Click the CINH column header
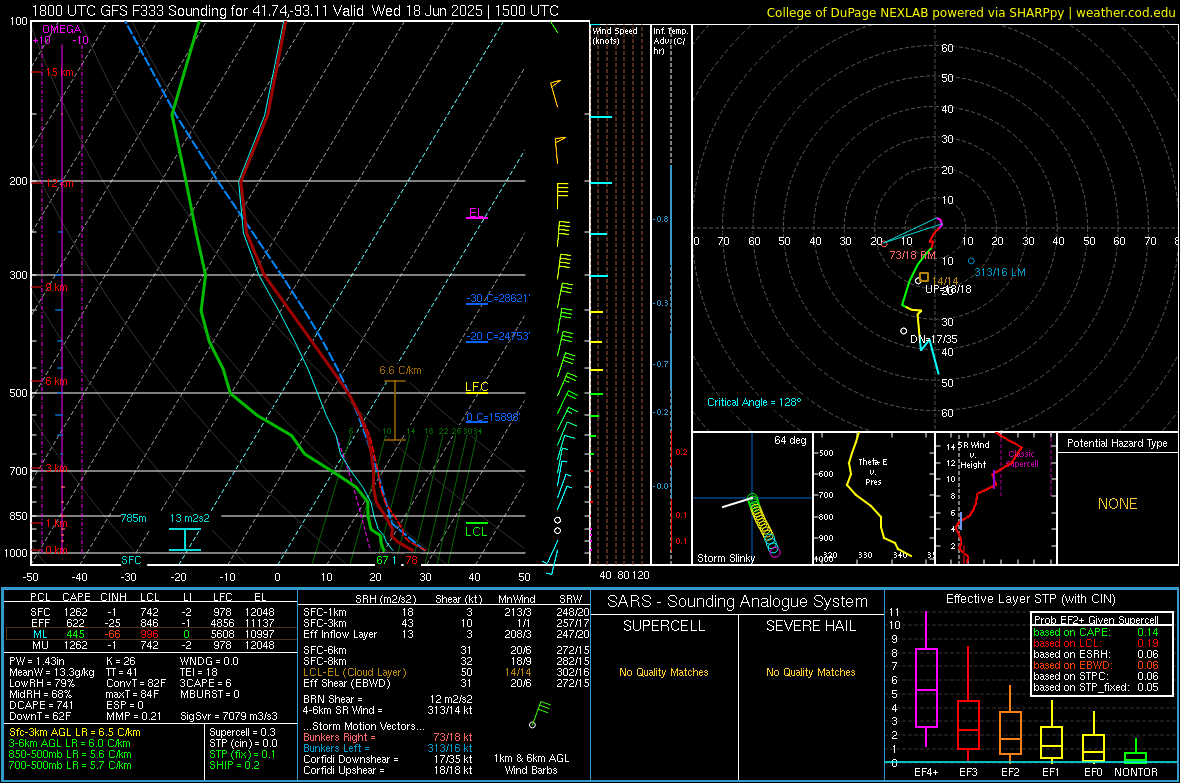Image resolution: width=1180 pixels, height=783 pixels. (x=114, y=597)
